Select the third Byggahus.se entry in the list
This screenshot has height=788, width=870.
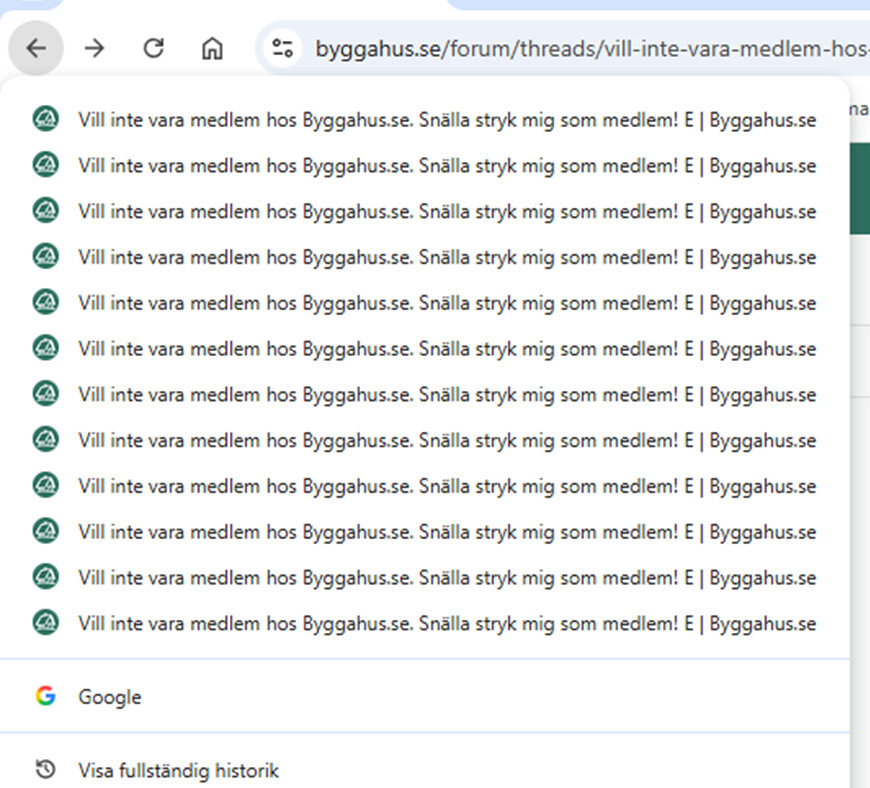pos(446,211)
